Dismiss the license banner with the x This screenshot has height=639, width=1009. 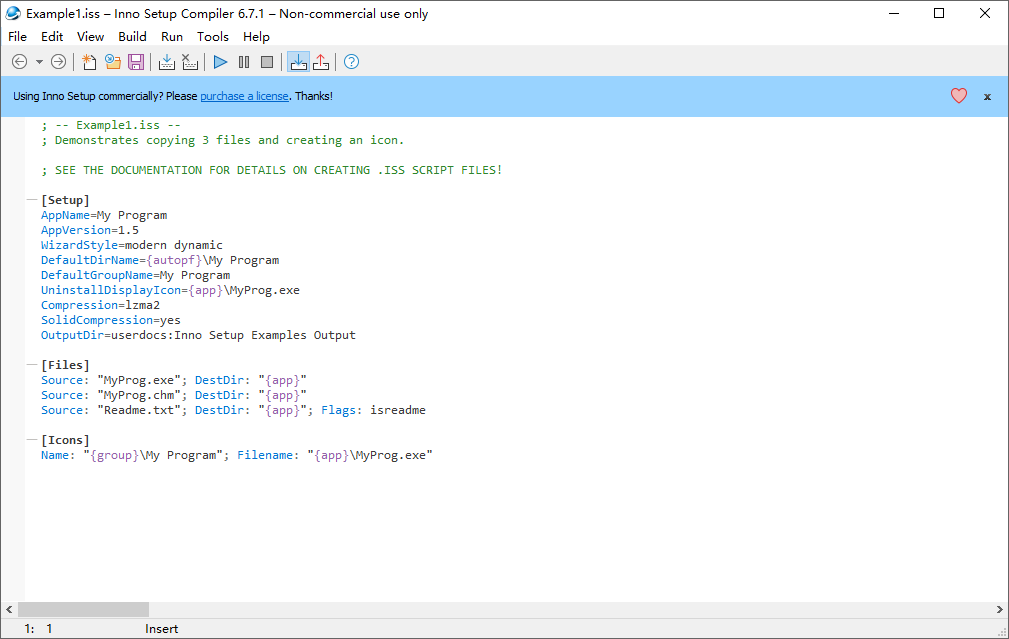tap(987, 97)
